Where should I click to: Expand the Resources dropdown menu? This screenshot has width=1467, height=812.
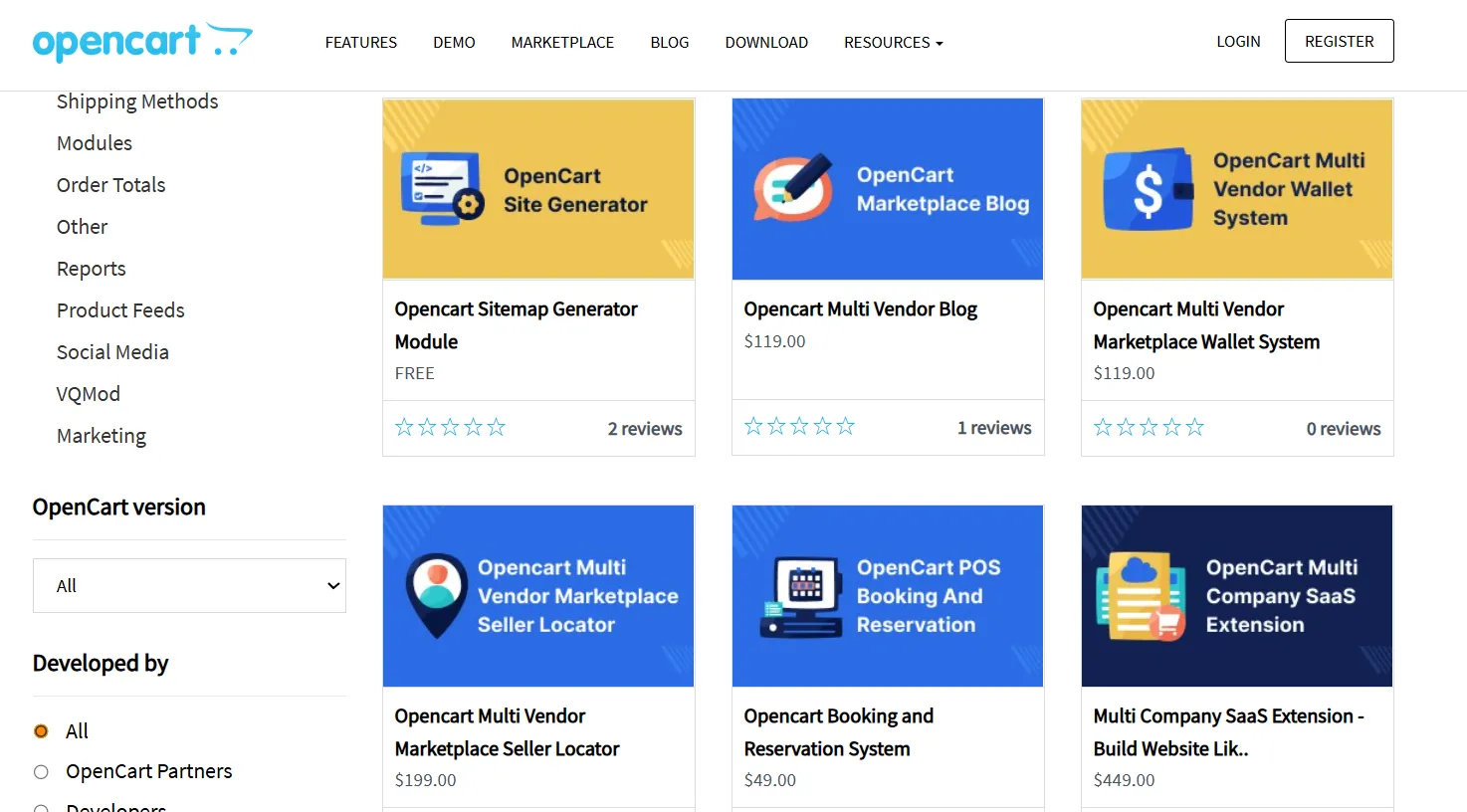894,42
